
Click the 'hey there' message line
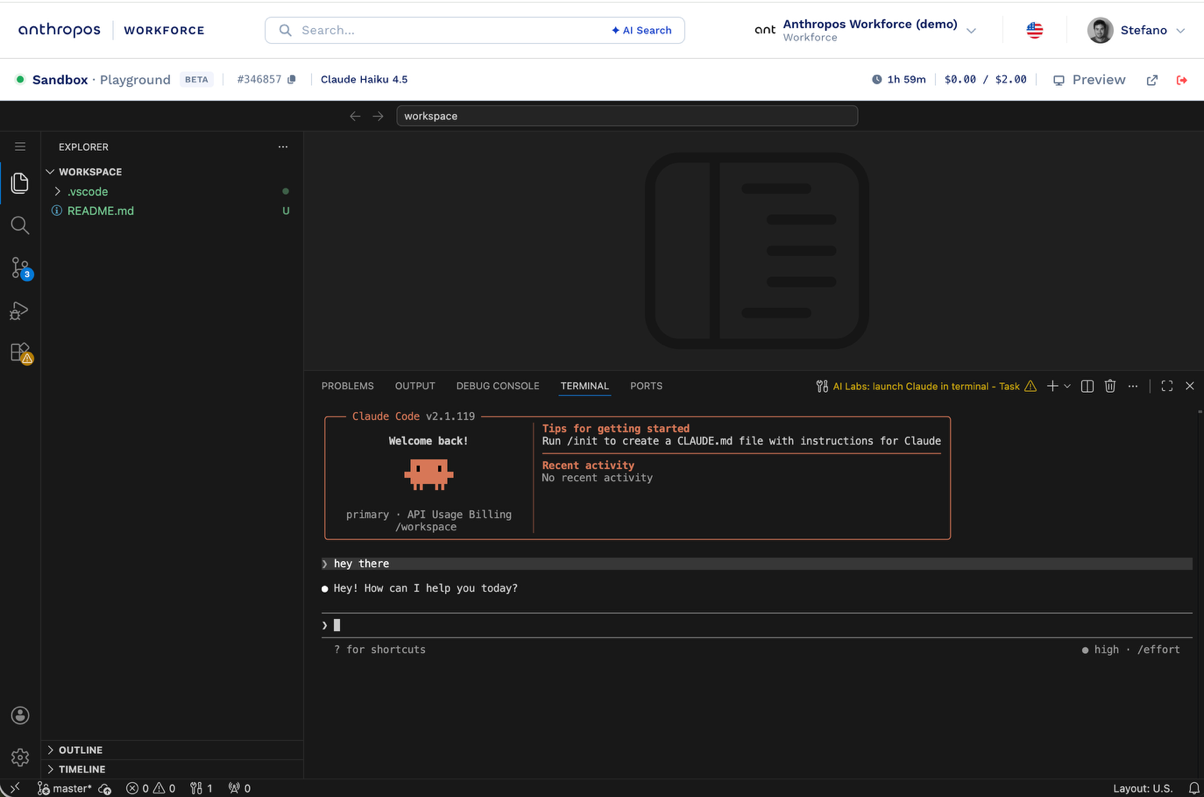click(x=756, y=564)
